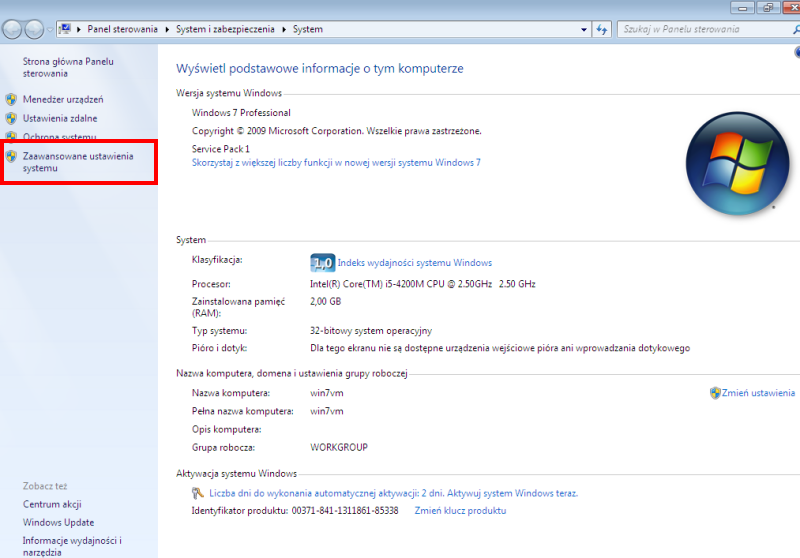Click the Refresh button next to address bar

pyautogui.click(x=602, y=30)
